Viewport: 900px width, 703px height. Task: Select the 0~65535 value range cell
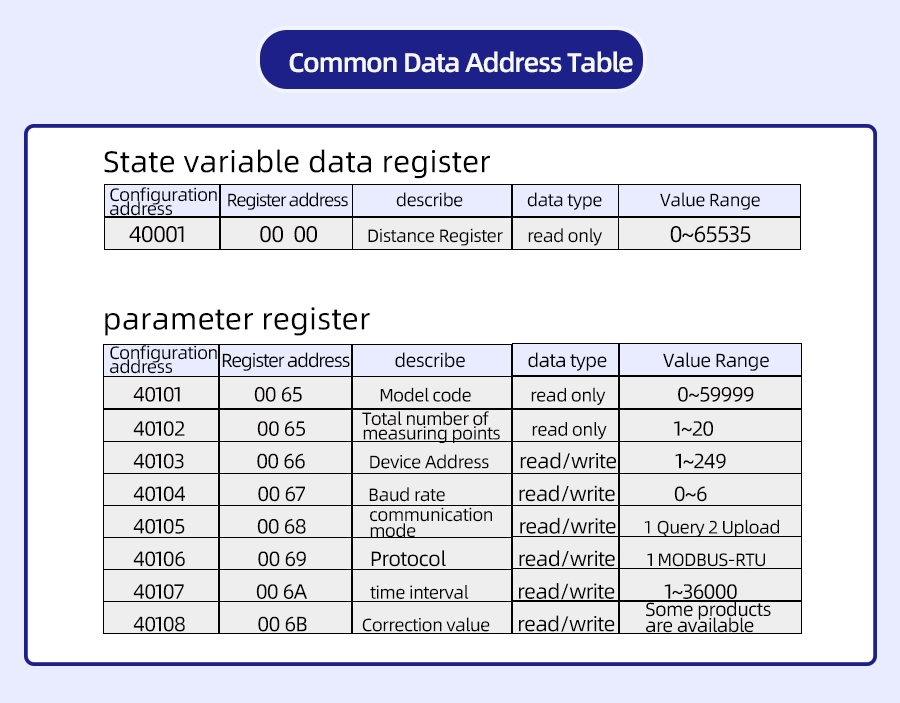(x=709, y=234)
